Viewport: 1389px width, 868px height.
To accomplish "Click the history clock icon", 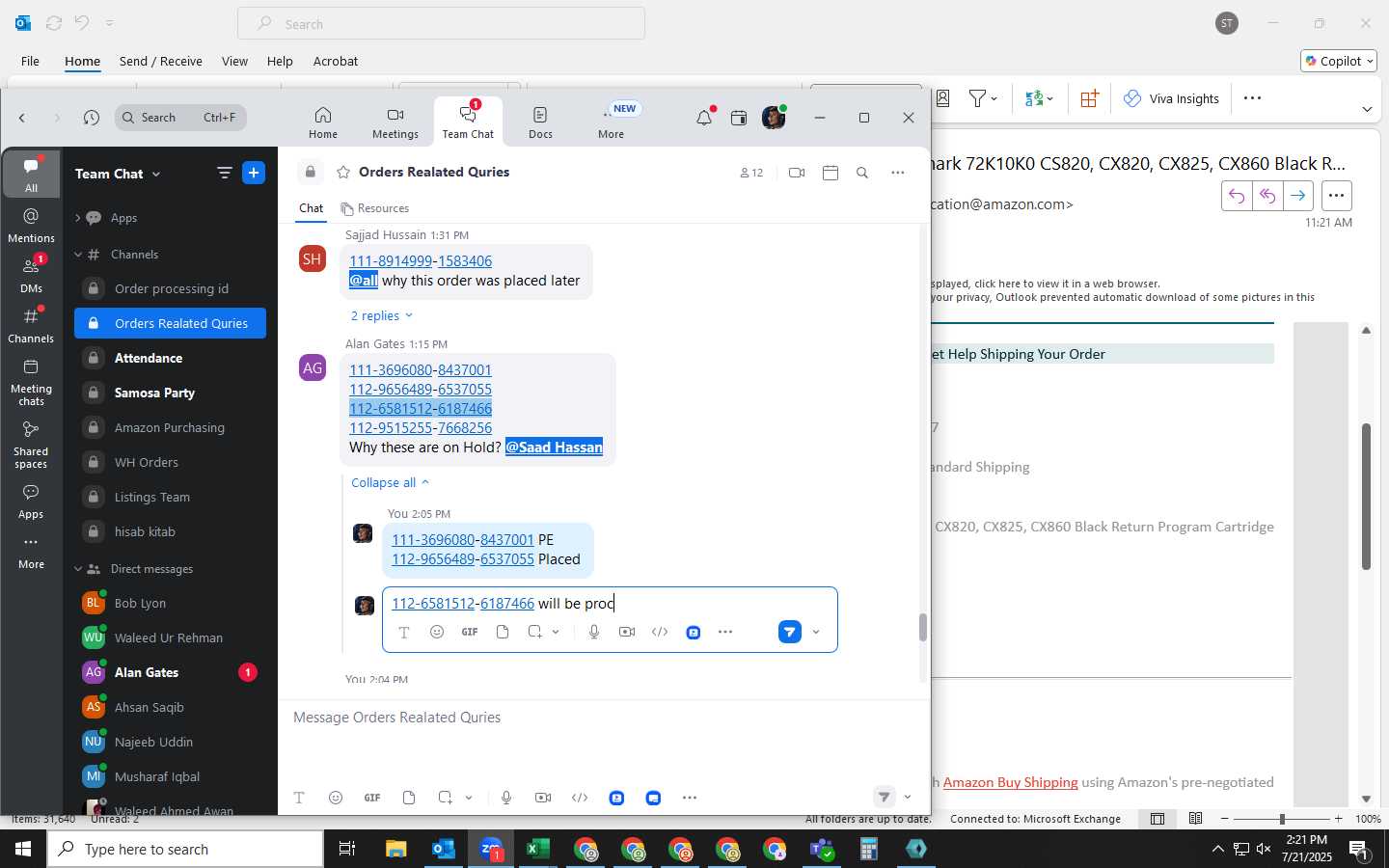I will point(92,118).
